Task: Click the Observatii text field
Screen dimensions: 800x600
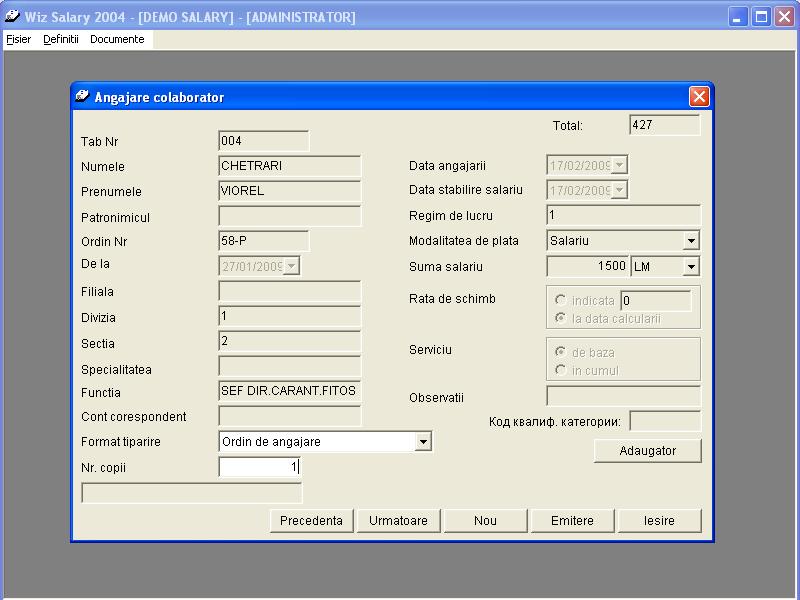Action: coord(623,397)
